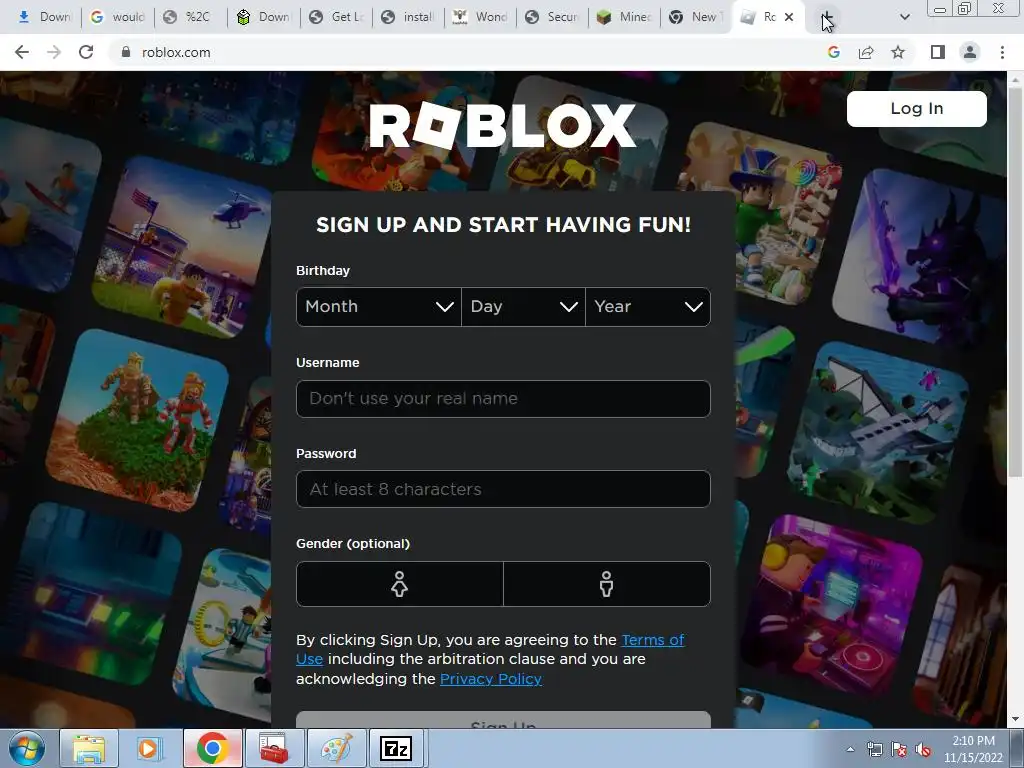Click the muted volume tray icon
This screenshot has width=1024, height=768.
[923, 749]
